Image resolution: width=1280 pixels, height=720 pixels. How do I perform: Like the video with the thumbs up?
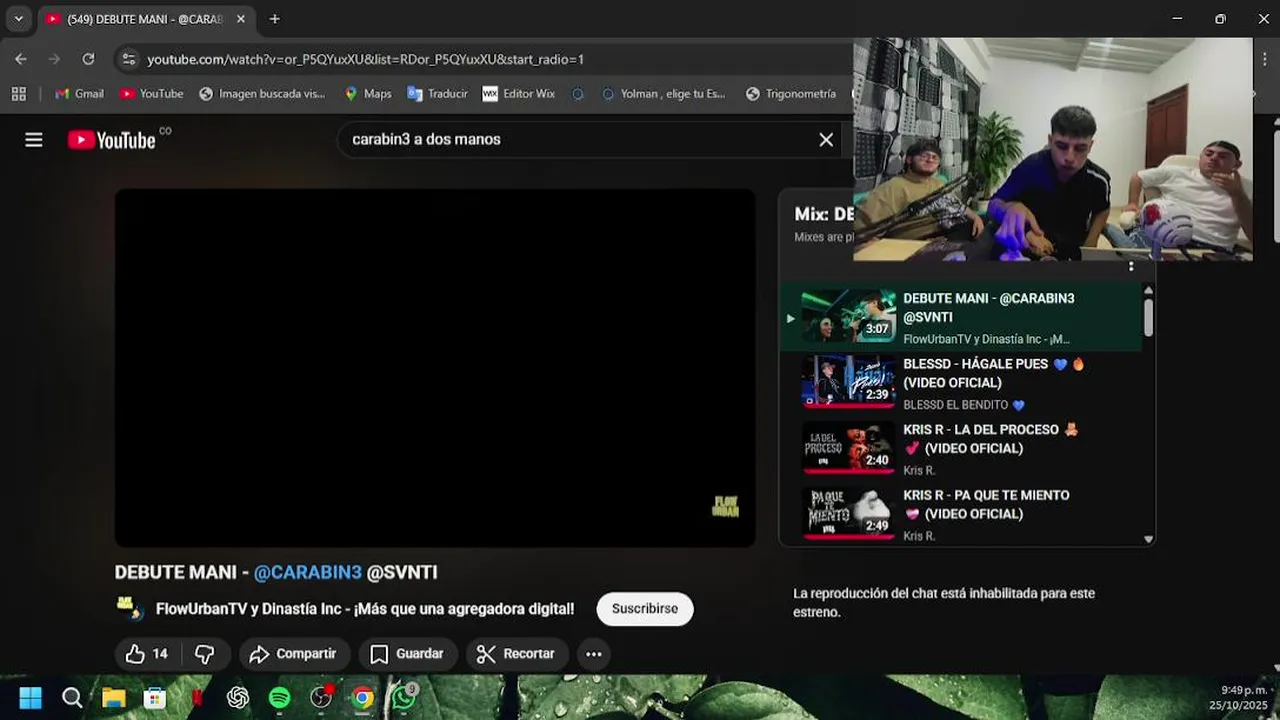point(146,654)
